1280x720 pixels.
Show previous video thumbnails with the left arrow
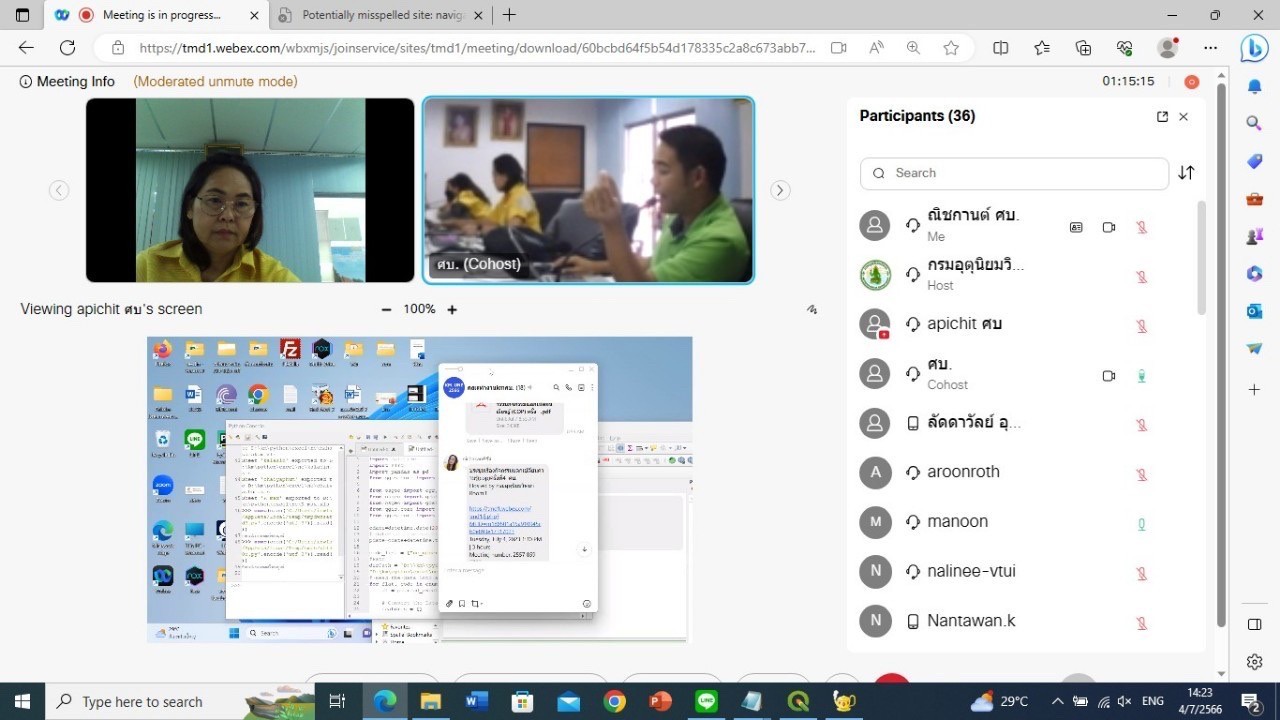pyautogui.click(x=59, y=190)
